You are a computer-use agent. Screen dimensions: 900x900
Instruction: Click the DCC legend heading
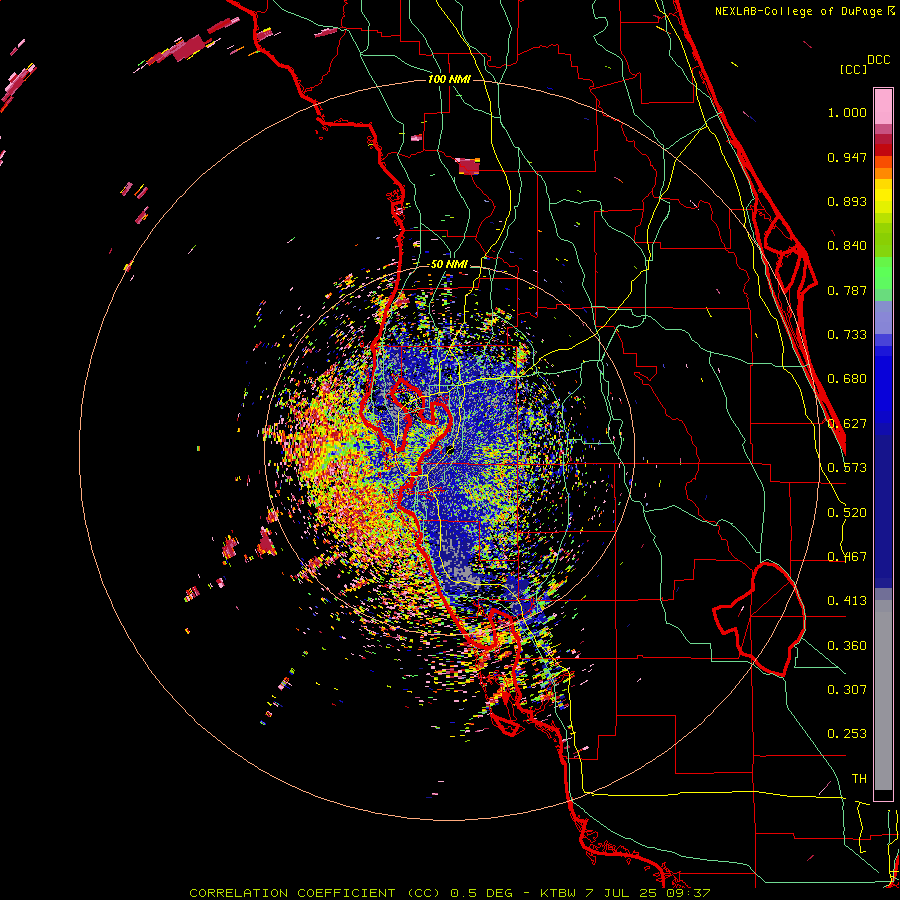click(x=878, y=60)
